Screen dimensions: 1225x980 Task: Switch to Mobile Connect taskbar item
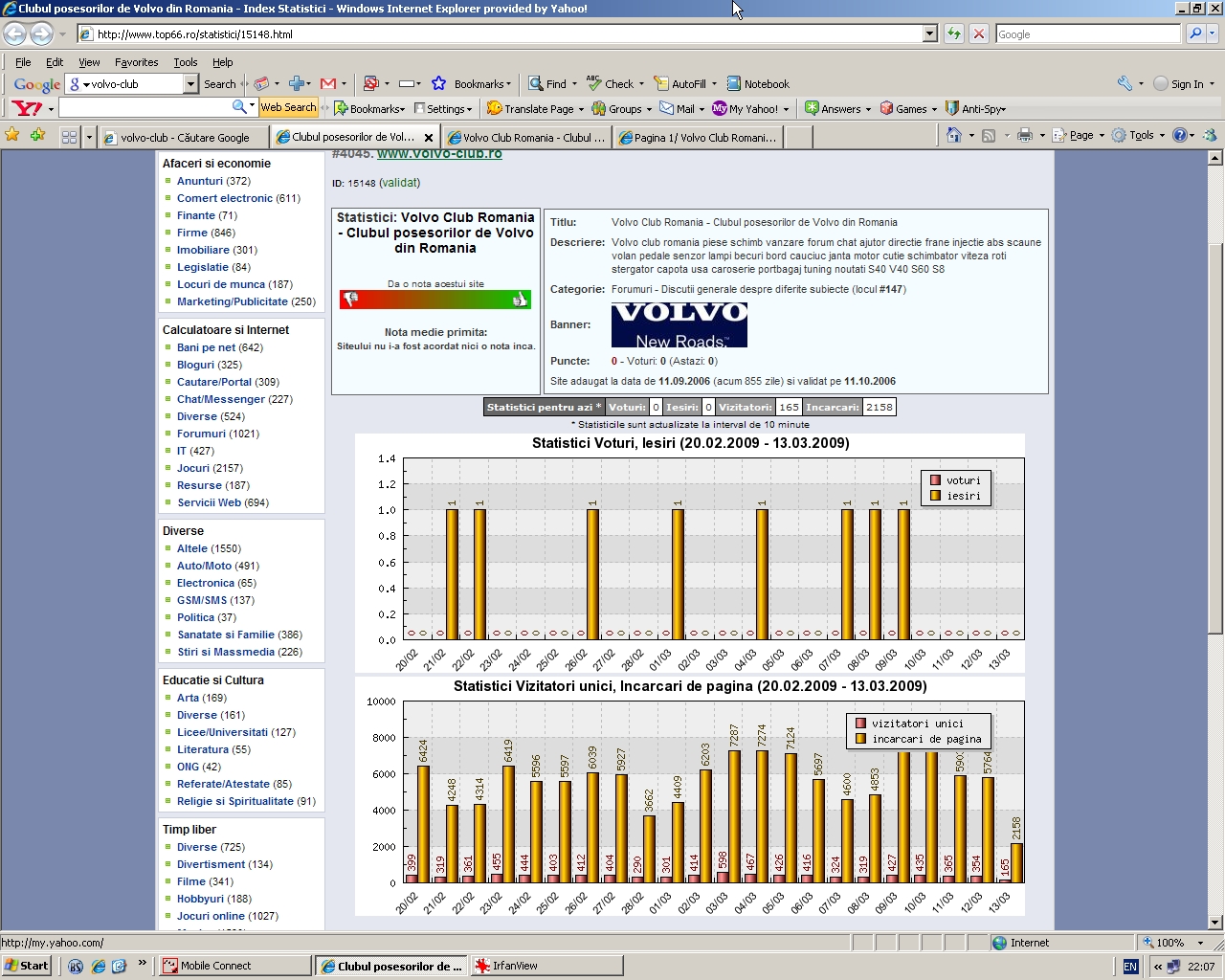pos(234,966)
